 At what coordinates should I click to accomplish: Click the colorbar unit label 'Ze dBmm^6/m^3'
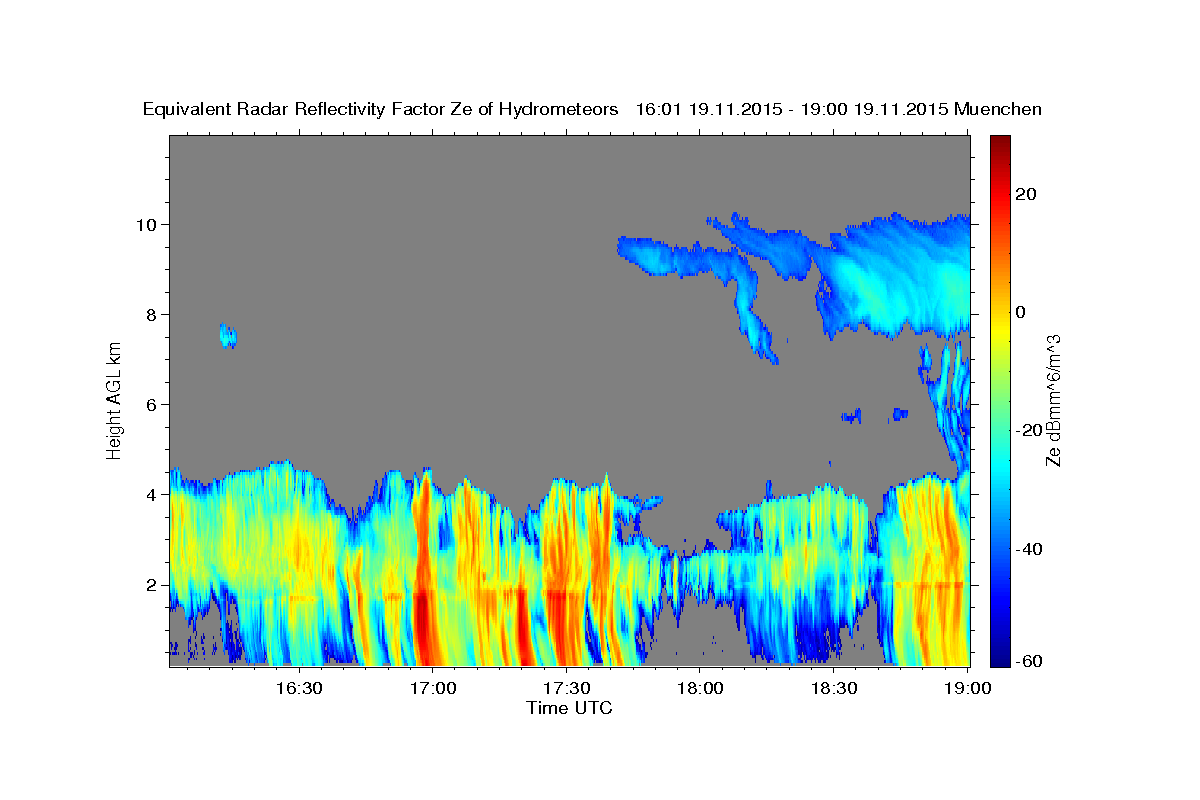pyautogui.click(x=1053, y=400)
